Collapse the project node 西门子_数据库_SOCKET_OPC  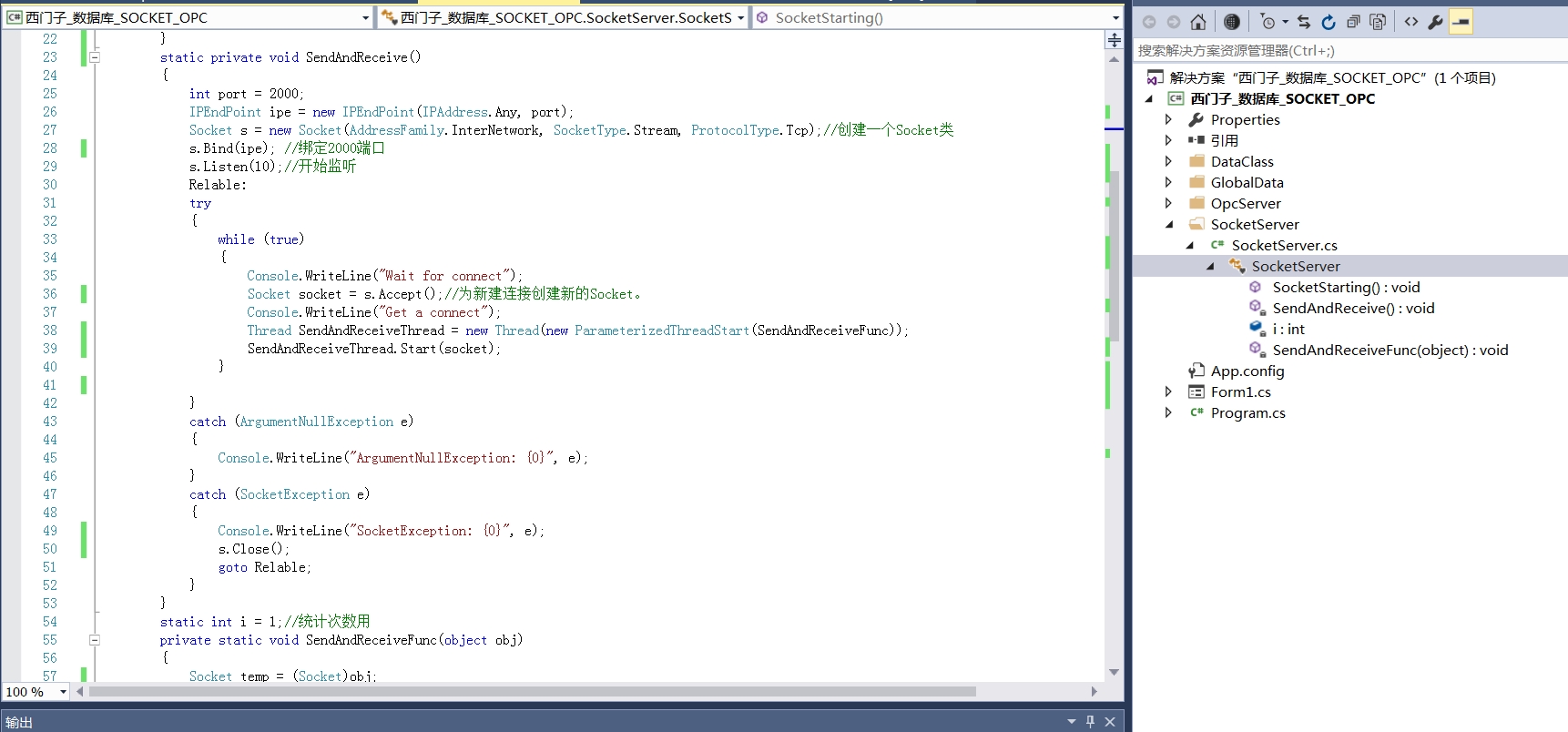point(1149,98)
